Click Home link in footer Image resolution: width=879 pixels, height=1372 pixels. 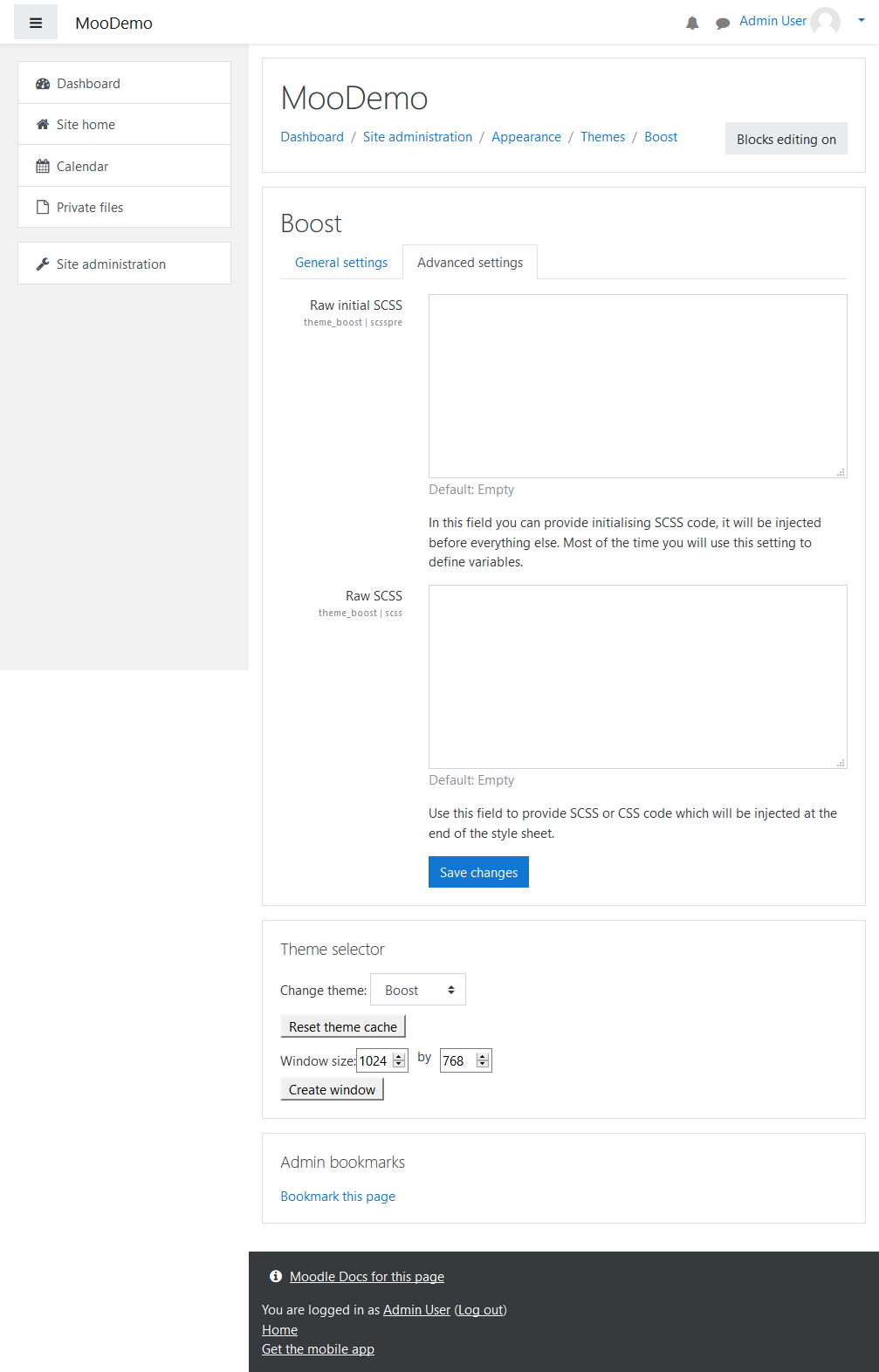[x=279, y=1329]
